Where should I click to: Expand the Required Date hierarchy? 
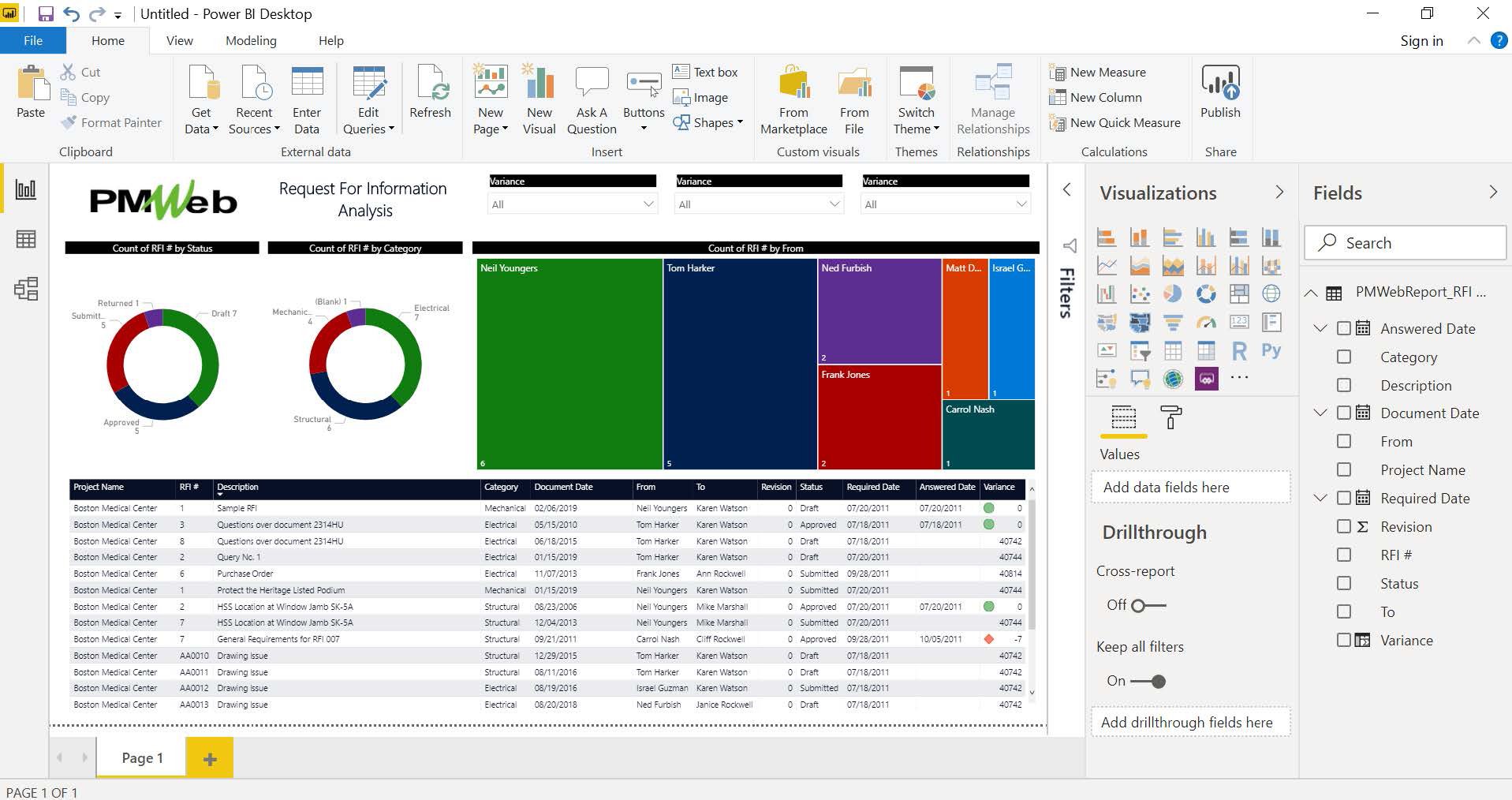click(1320, 498)
